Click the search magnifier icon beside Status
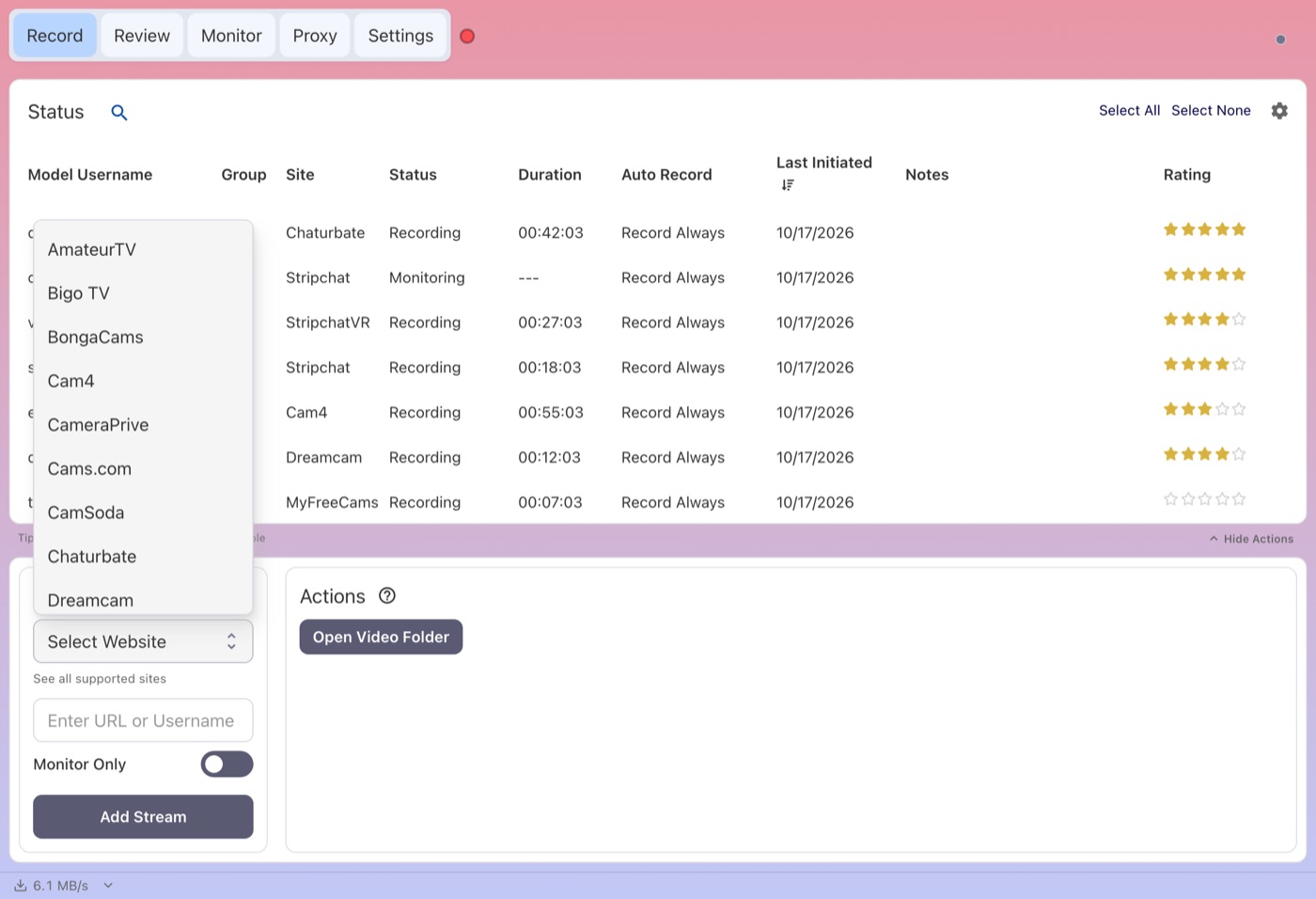 tap(119, 113)
